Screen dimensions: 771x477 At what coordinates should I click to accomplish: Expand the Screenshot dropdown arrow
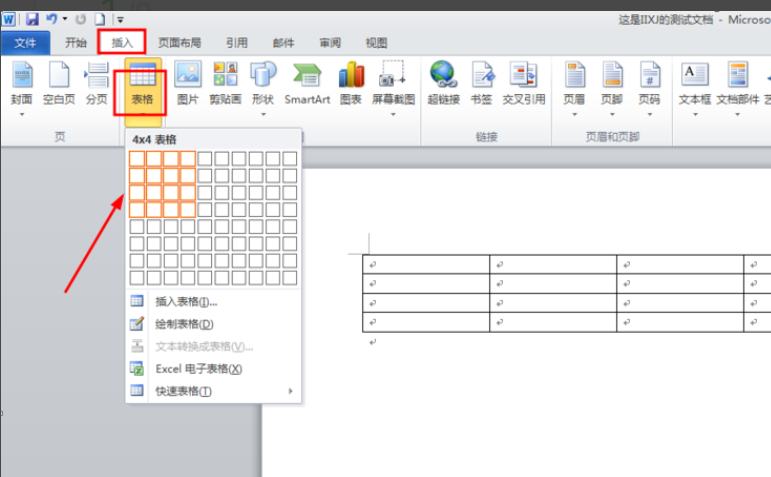pos(393,115)
